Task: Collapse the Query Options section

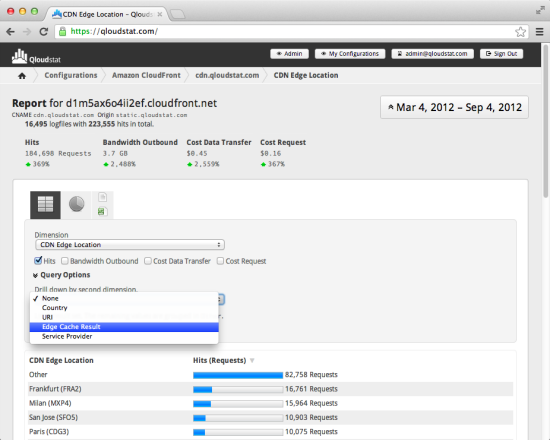Action: (62, 275)
